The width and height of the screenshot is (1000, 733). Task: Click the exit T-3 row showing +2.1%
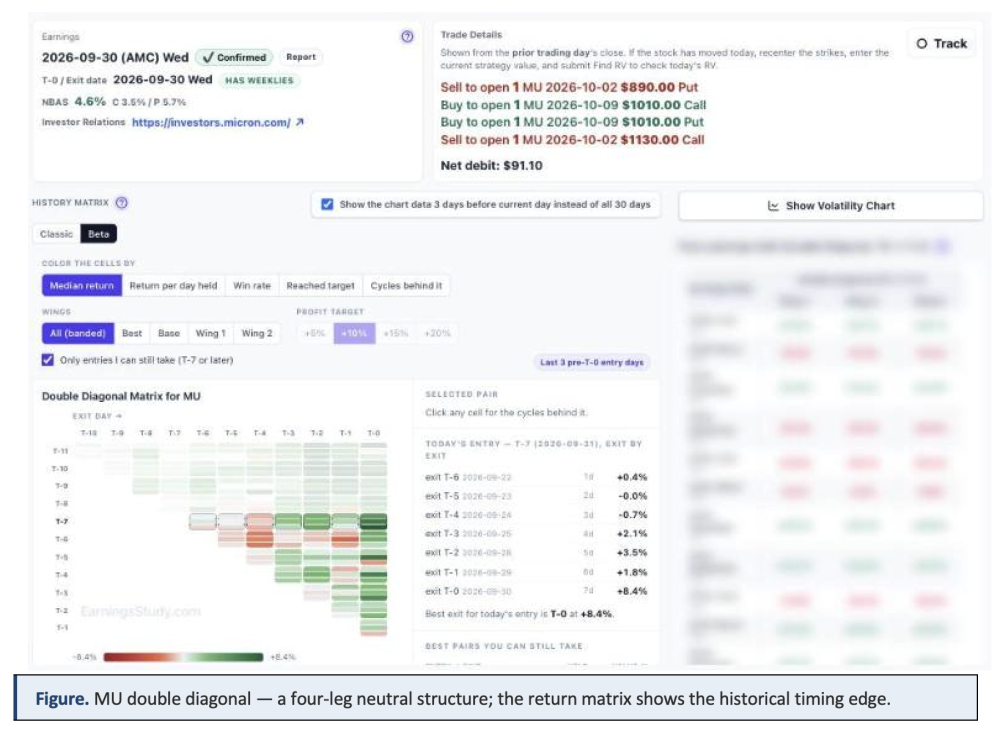pos(536,533)
